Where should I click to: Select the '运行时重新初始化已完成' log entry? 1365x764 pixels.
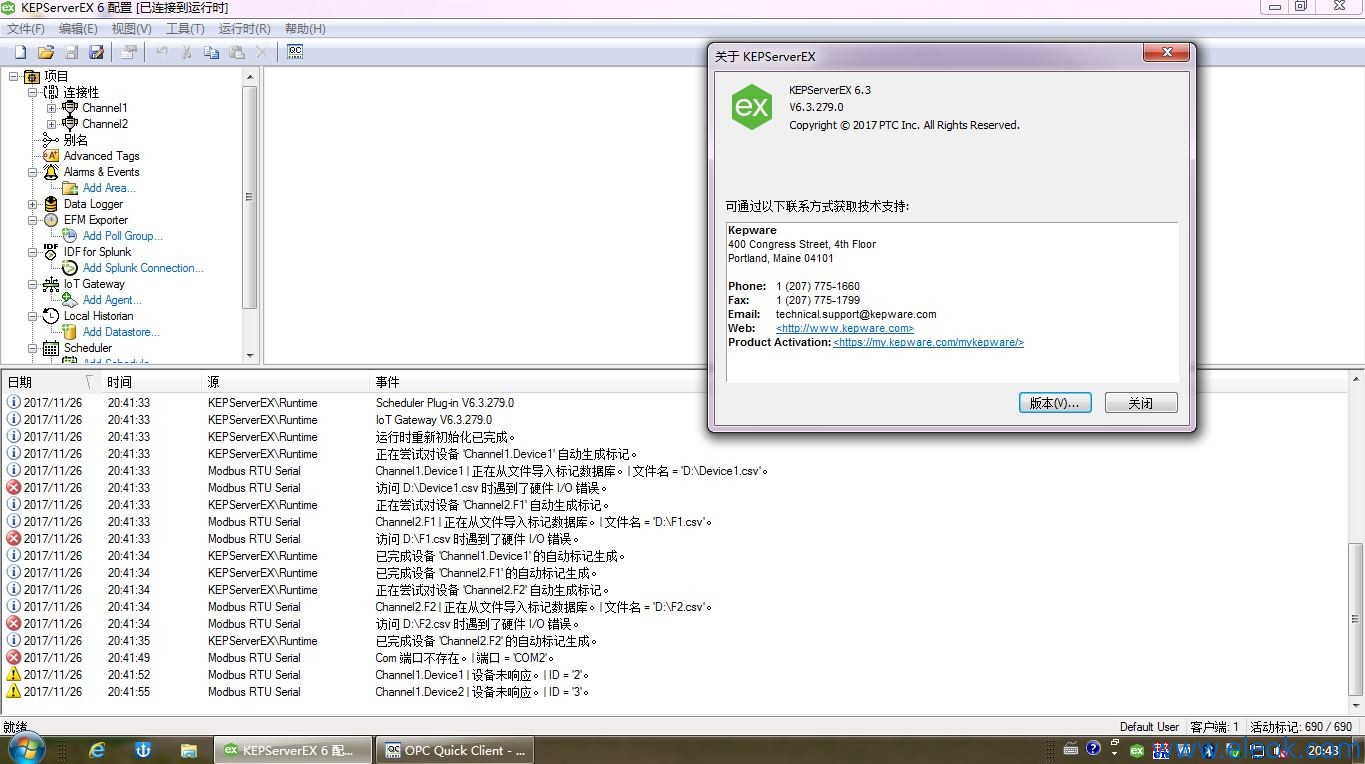(x=675, y=437)
